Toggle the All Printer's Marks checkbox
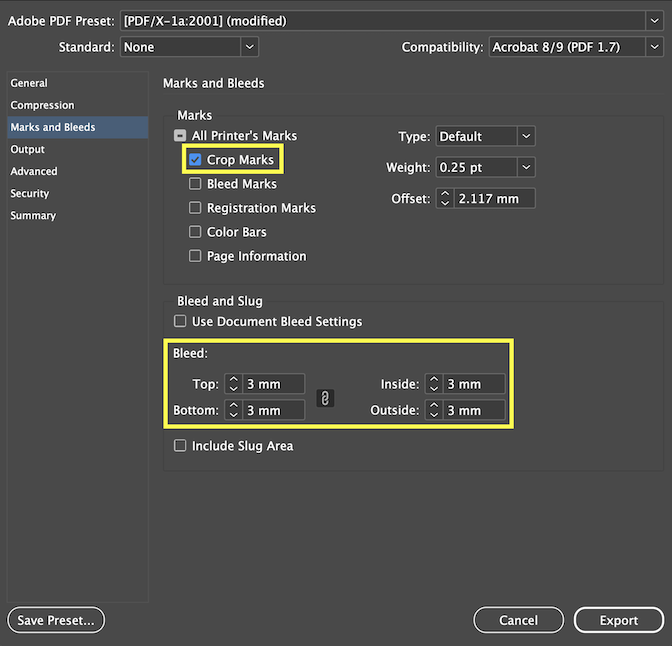This screenshot has width=672, height=646. click(x=181, y=136)
